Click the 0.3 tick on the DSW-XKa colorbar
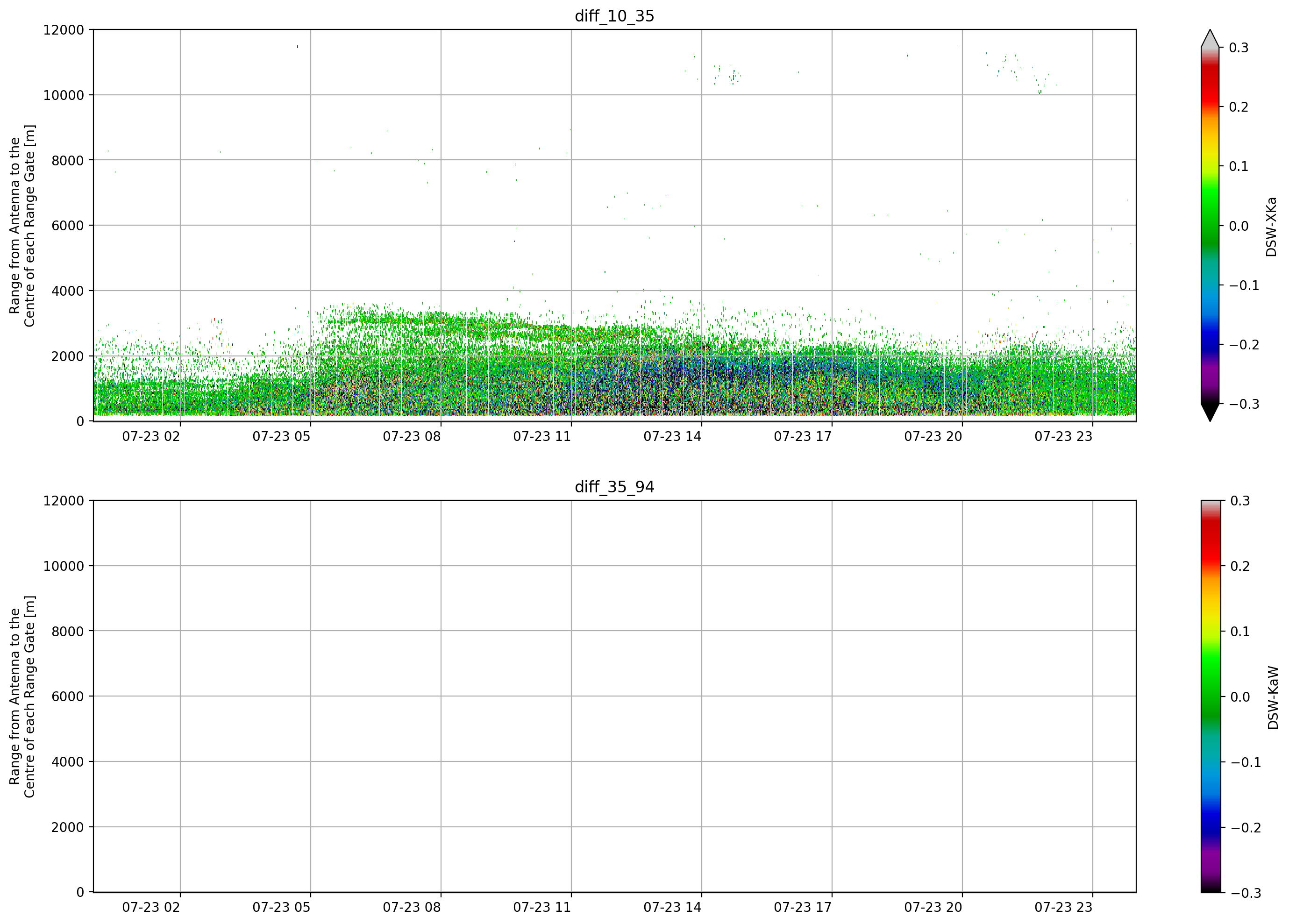1289x924 pixels. [1239, 48]
